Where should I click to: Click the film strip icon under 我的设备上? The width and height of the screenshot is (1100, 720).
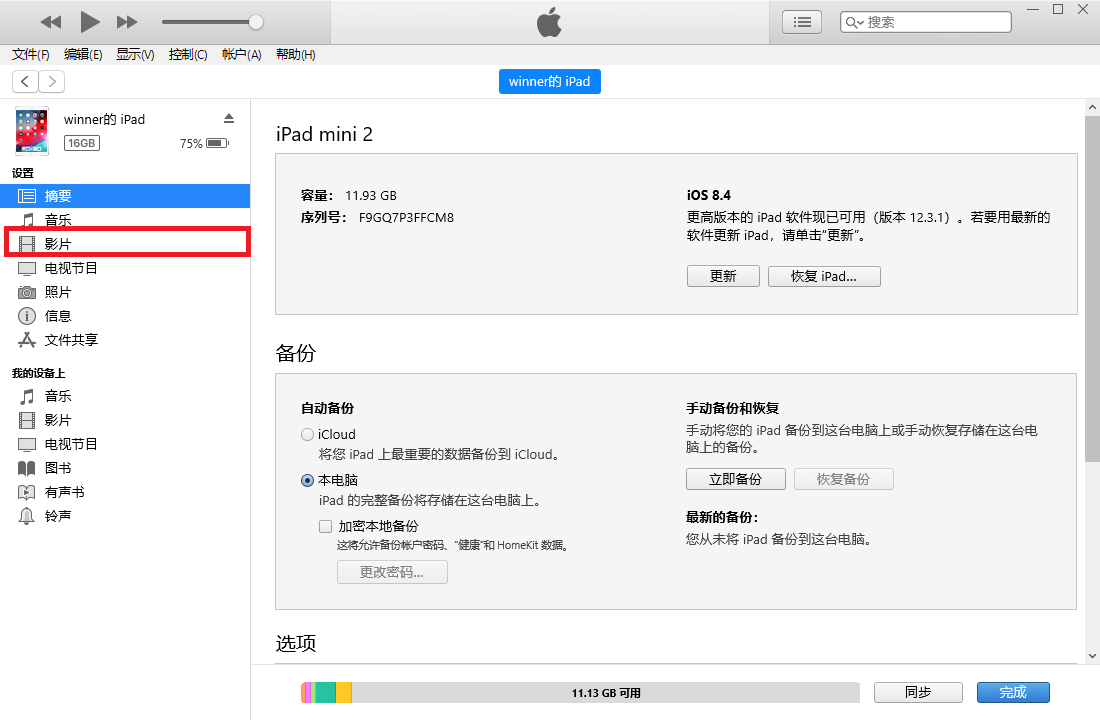tap(27, 420)
